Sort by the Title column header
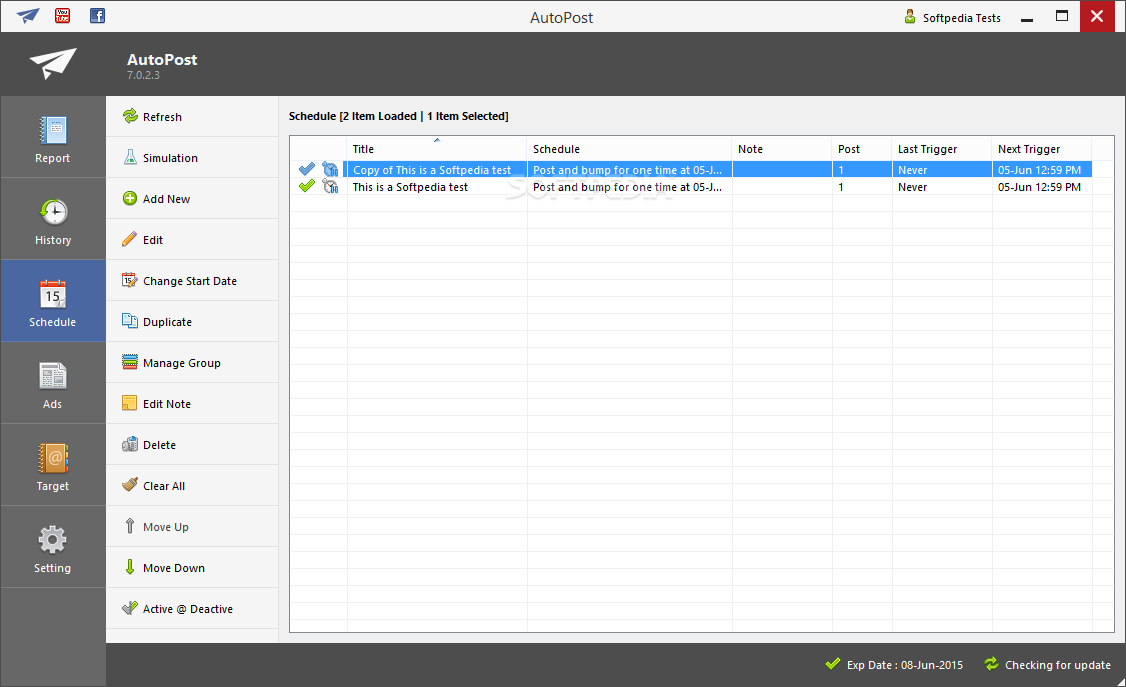This screenshot has width=1126, height=687. pos(437,149)
